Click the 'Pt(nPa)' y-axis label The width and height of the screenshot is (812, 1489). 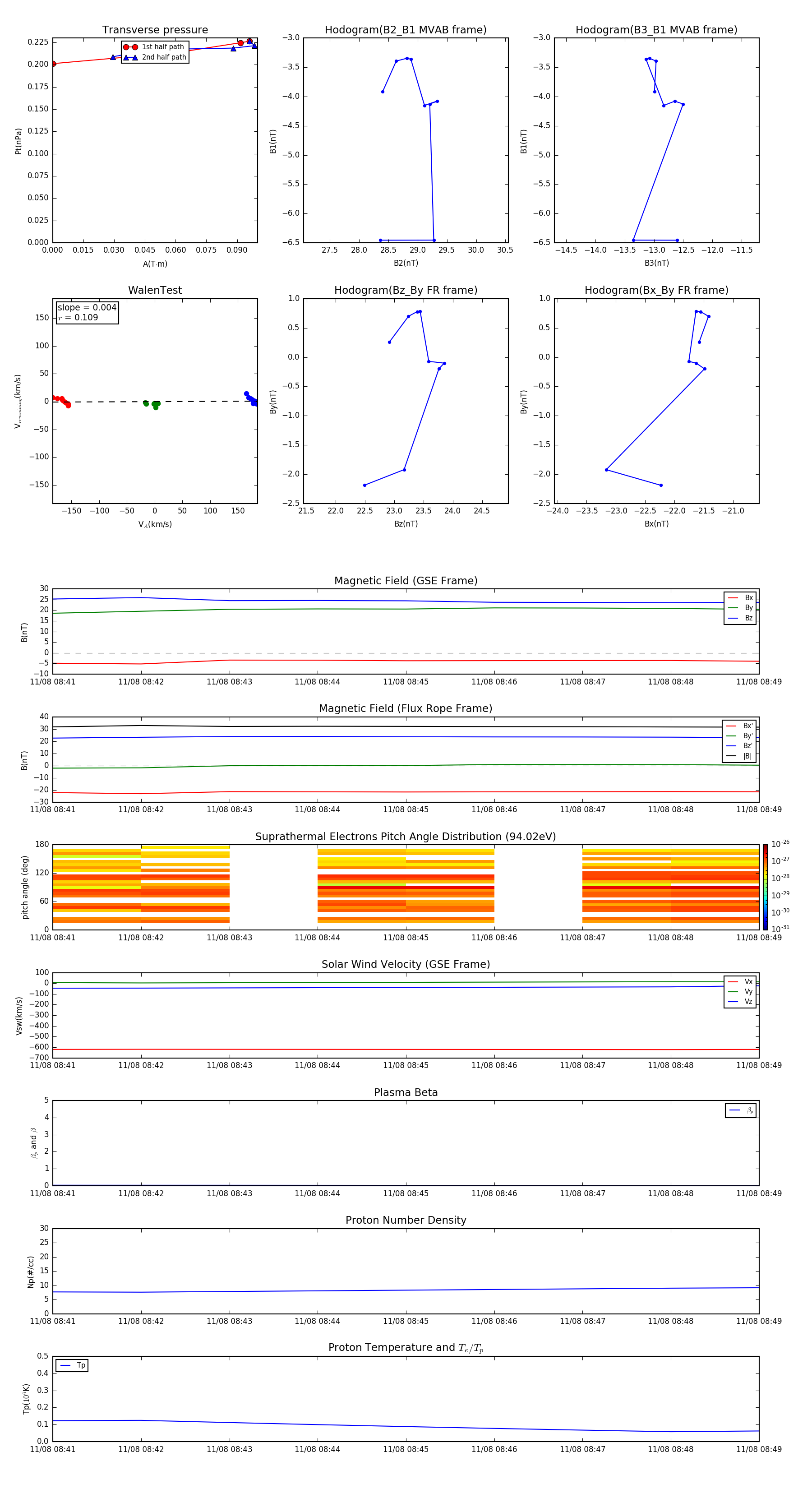coord(18,141)
